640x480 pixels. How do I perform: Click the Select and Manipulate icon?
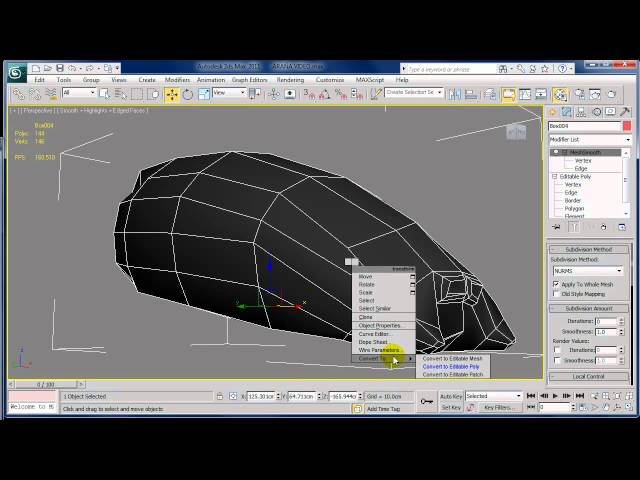click(274, 95)
